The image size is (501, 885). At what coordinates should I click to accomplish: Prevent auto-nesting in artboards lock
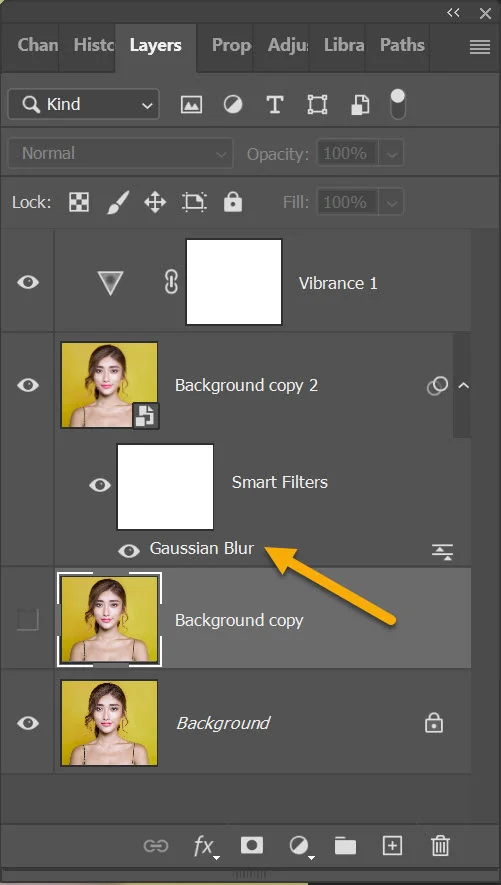[x=195, y=201]
